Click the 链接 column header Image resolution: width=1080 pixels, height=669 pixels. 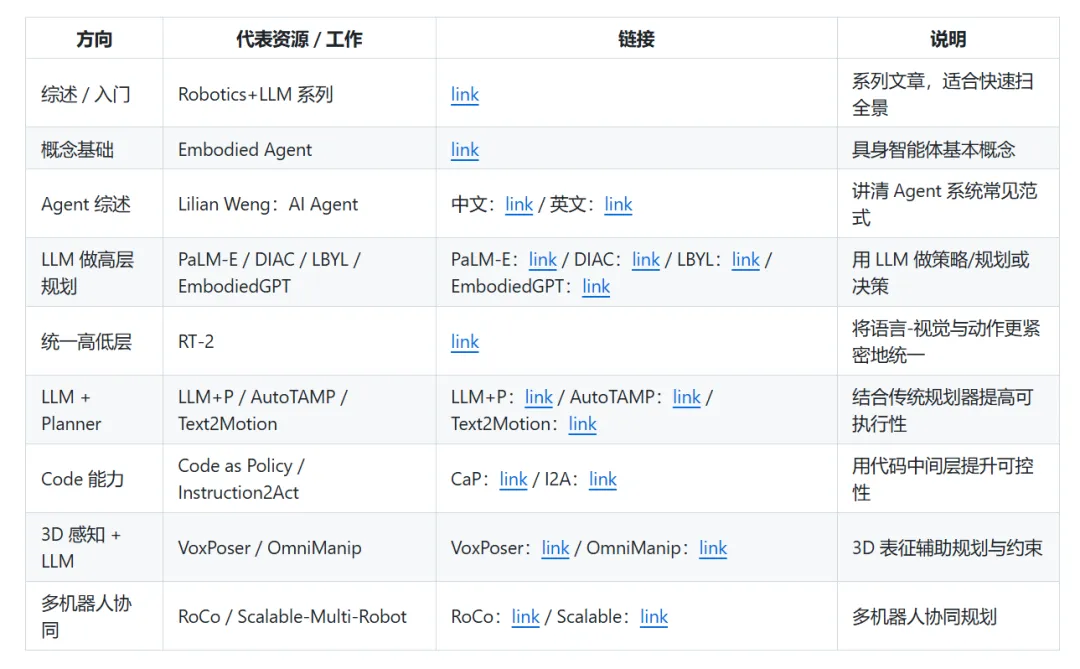(x=636, y=39)
